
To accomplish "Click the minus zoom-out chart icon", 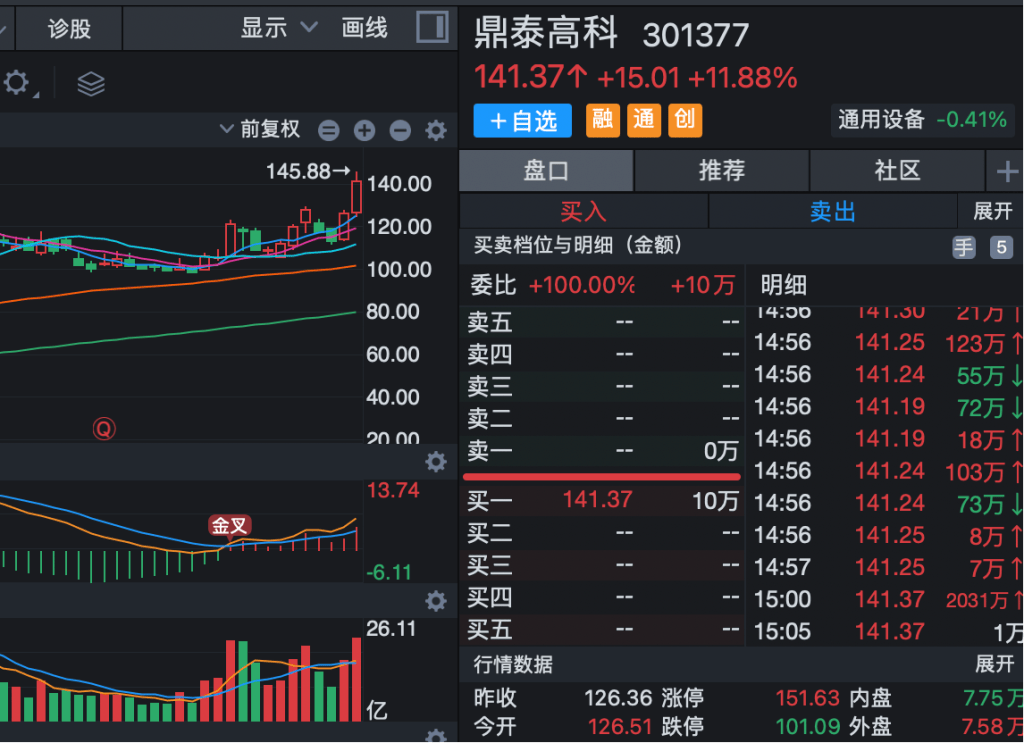I will [400, 130].
